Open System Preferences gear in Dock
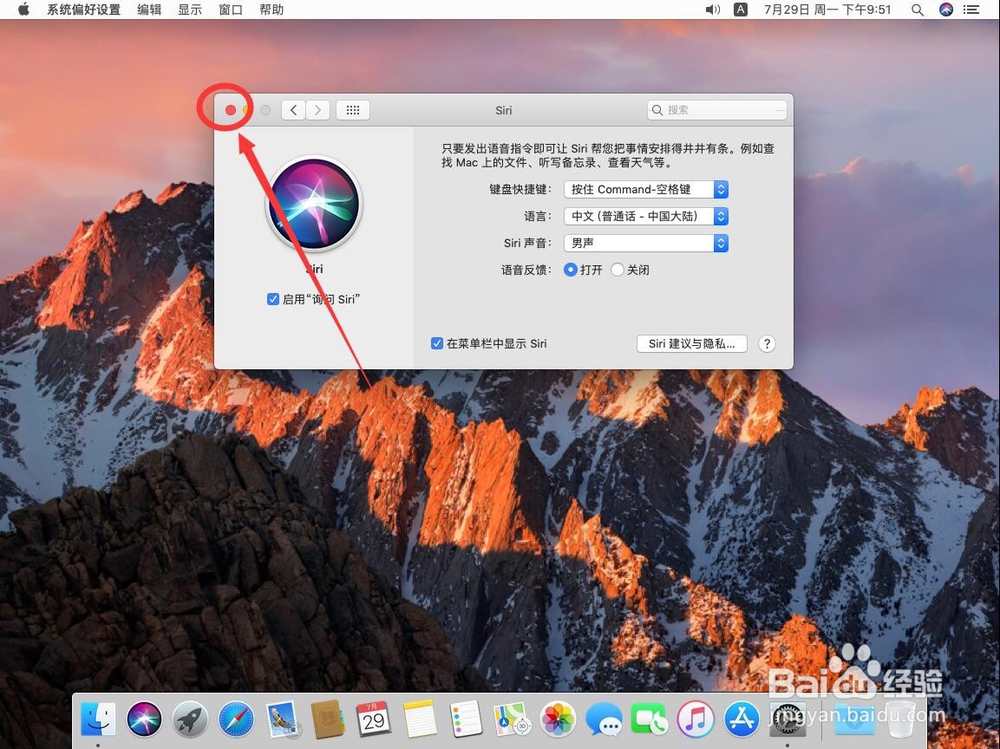 (787, 719)
